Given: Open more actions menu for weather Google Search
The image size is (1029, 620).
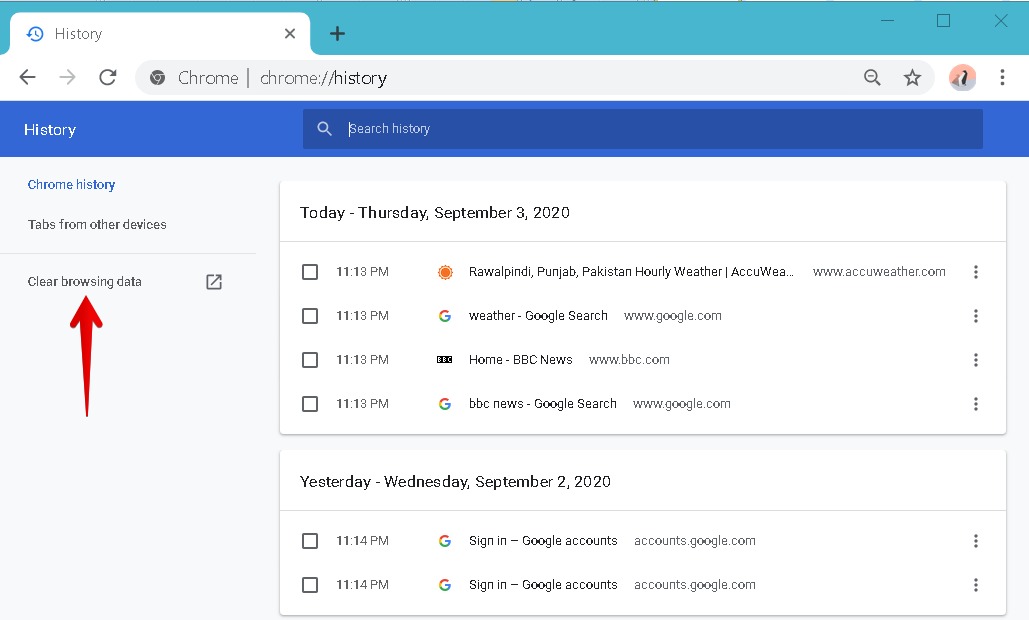Looking at the screenshot, I should coord(976,316).
